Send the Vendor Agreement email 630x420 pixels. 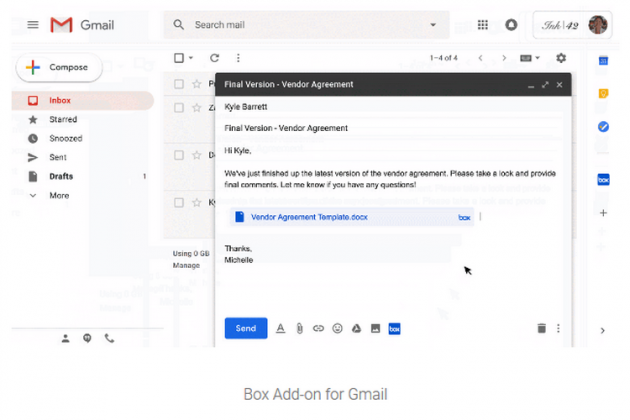tap(246, 328)
